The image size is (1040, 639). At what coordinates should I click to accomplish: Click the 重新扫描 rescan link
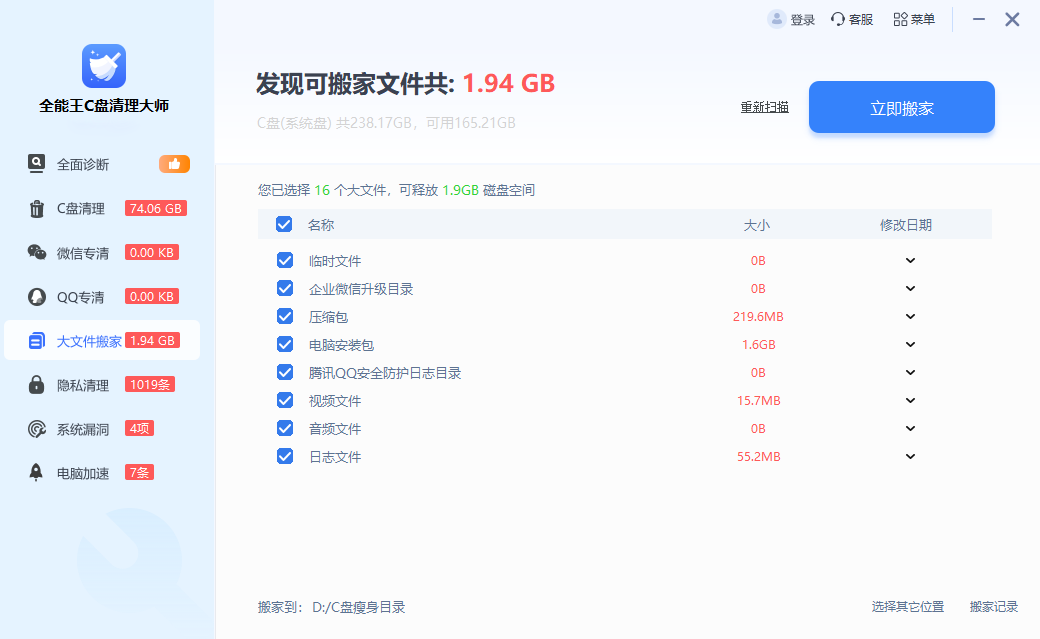pos(766,107)
